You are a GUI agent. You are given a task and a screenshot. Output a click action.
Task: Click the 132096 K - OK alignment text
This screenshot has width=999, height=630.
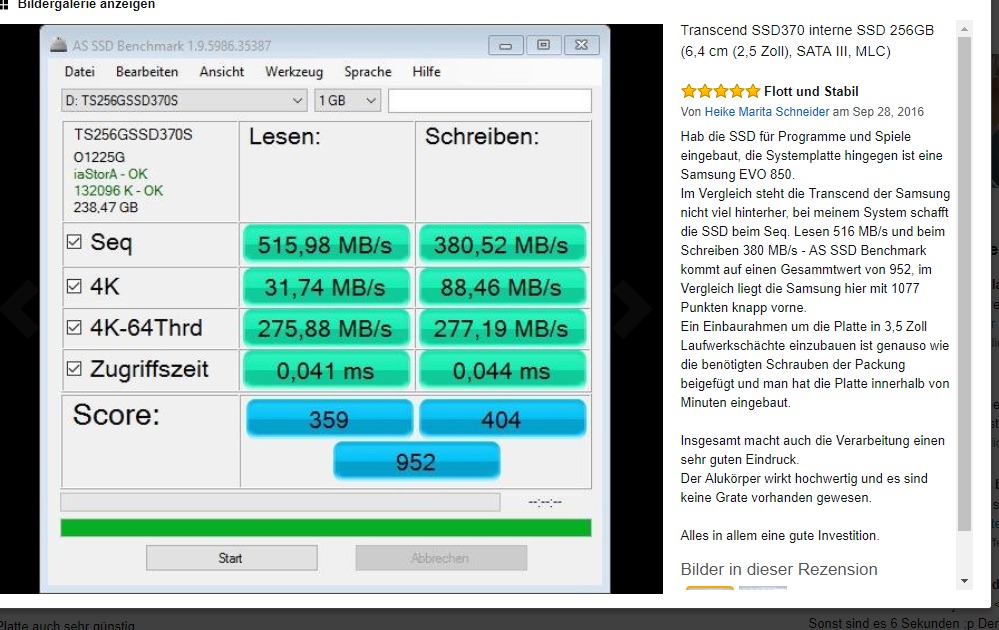[x=119, y=190]
